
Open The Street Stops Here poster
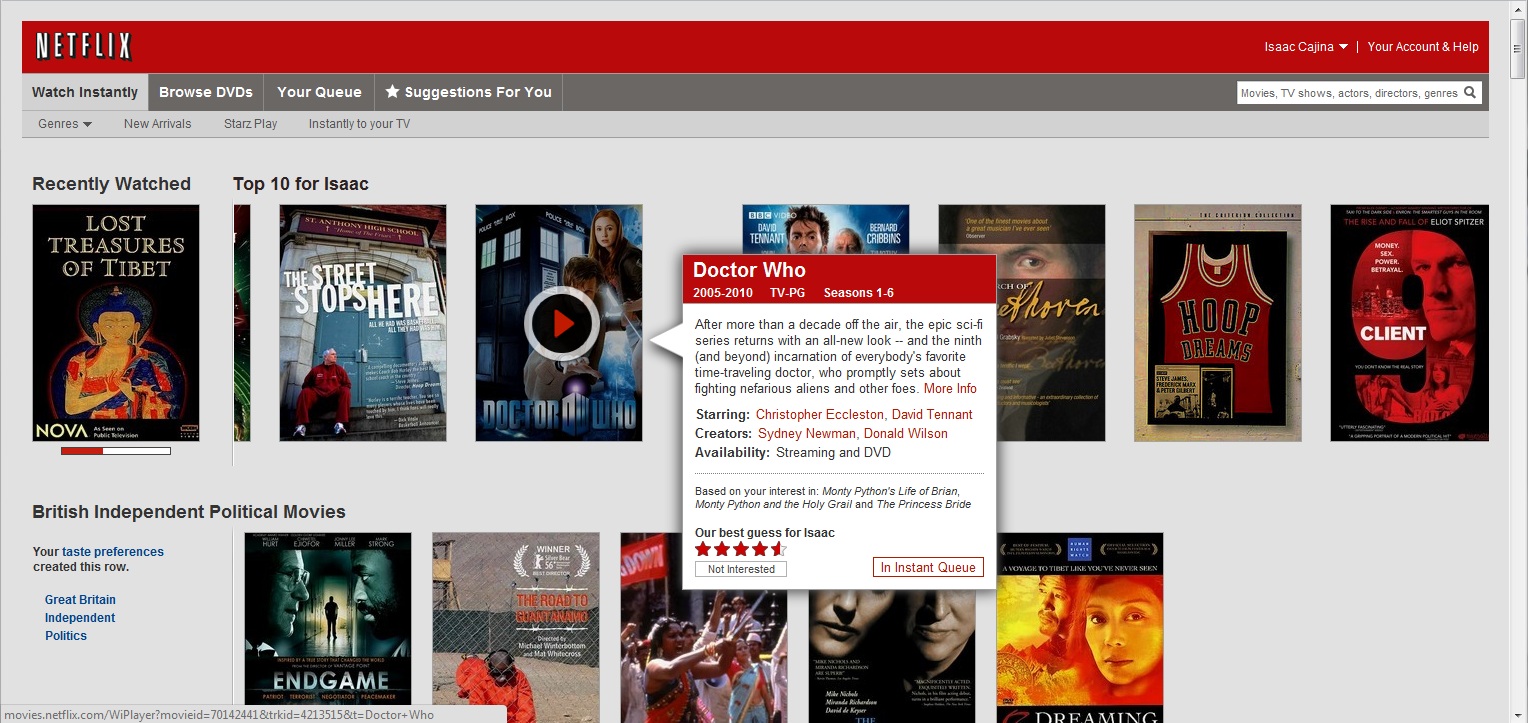[x=363, y=323]
